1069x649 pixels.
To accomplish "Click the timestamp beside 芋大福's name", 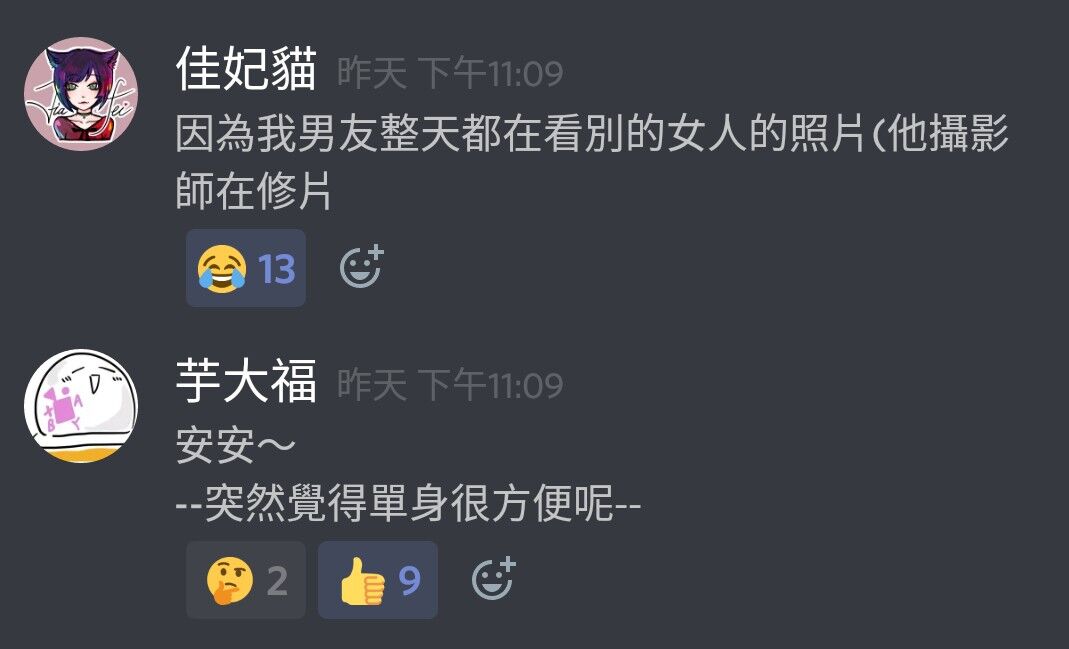I will click(451, 385).
